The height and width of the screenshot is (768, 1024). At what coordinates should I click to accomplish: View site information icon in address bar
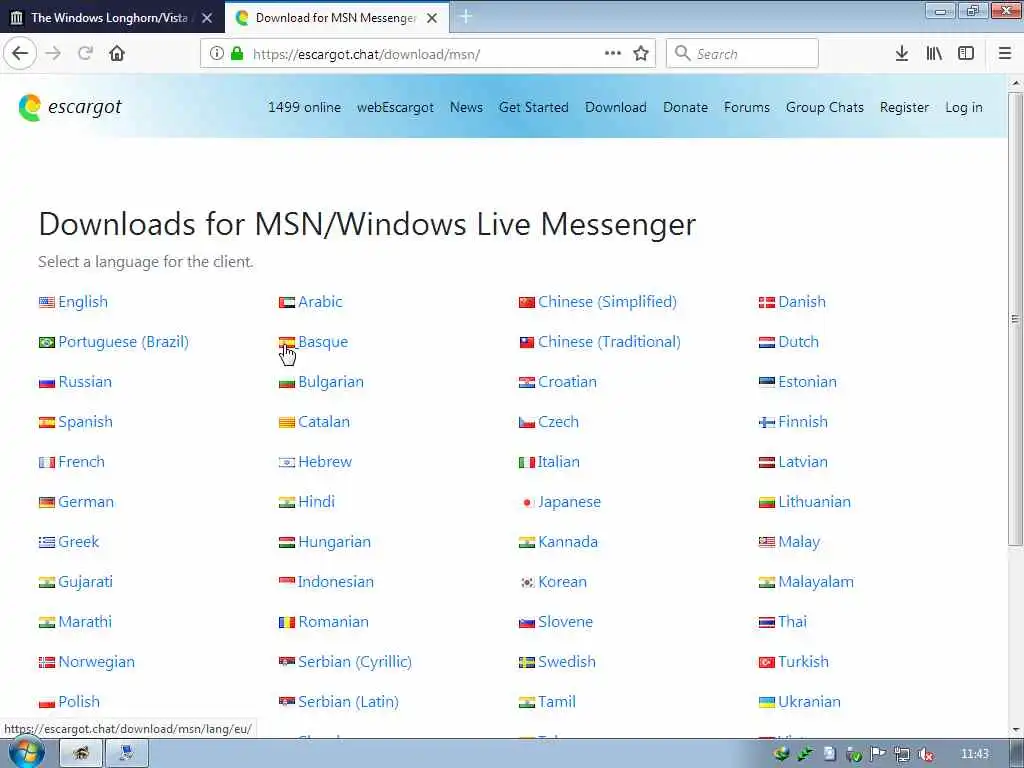[217, 54]
